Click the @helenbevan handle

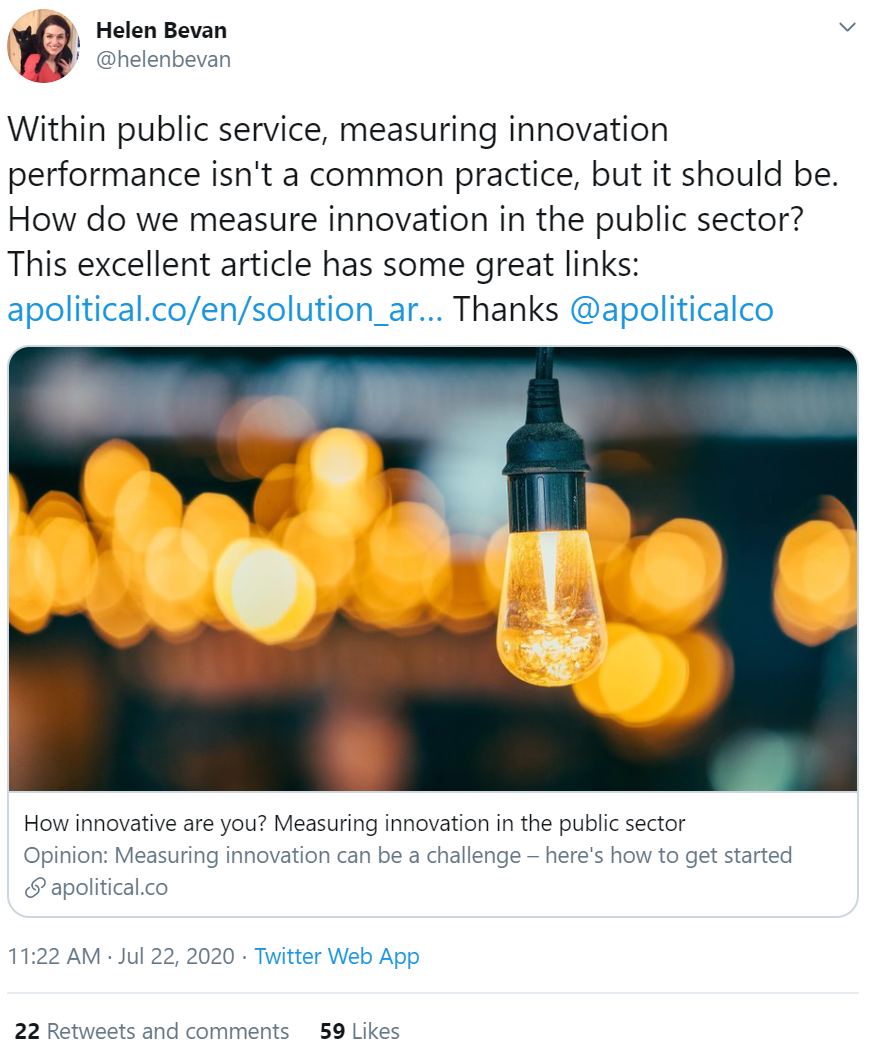tap(163, 60)
